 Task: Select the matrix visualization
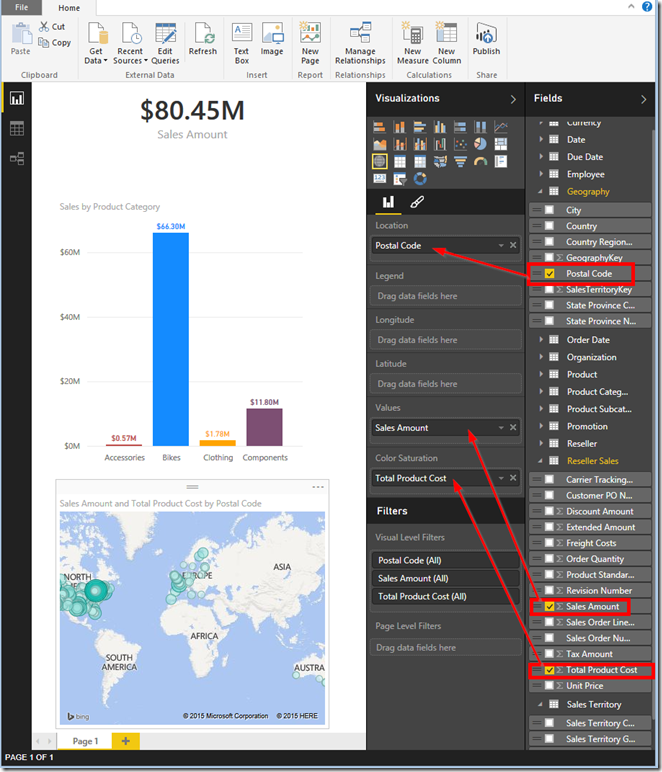pos(420,161)
